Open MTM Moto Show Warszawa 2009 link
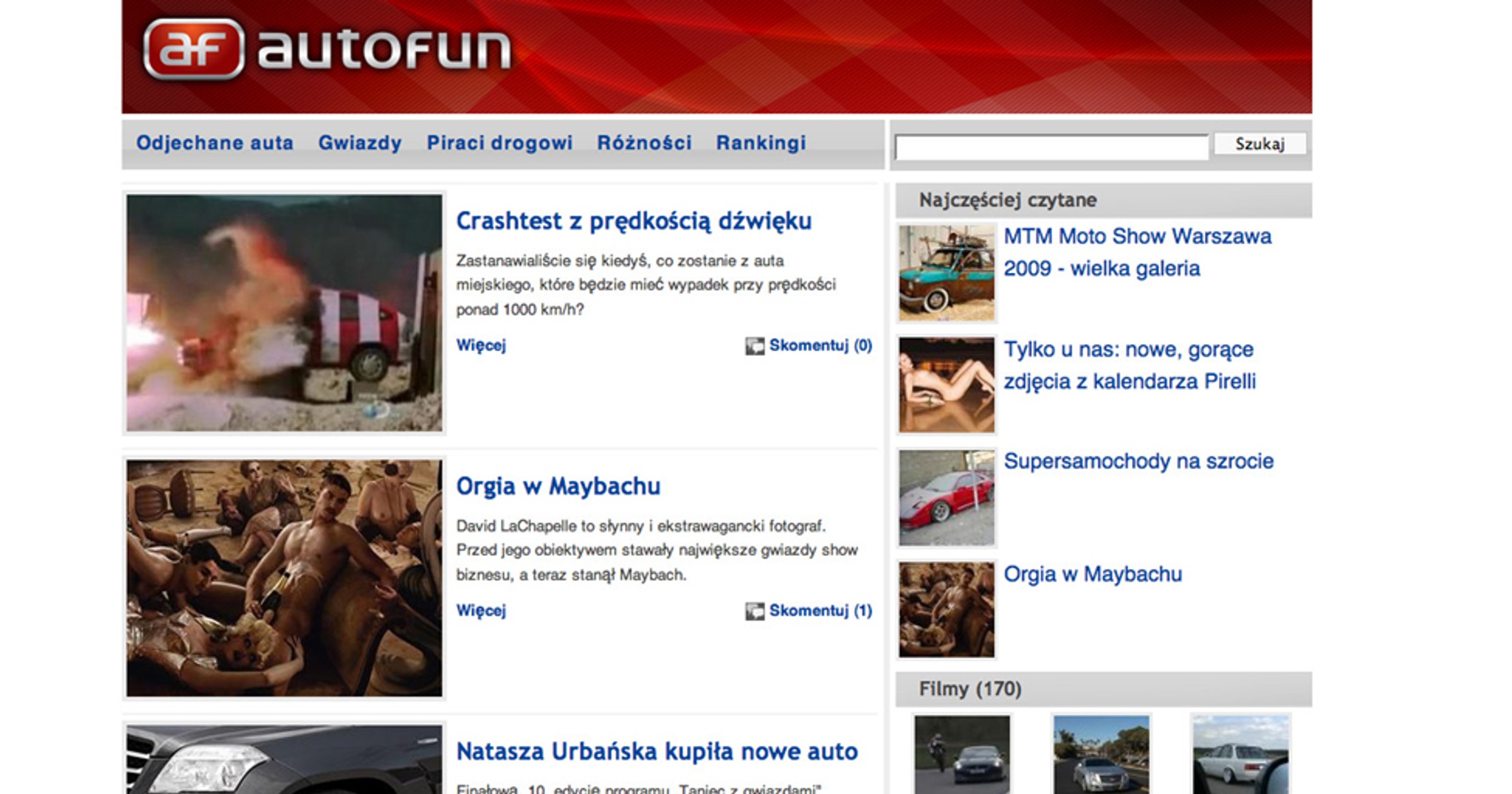Viewport: 1512px width, 794px height. [1137, 252]
